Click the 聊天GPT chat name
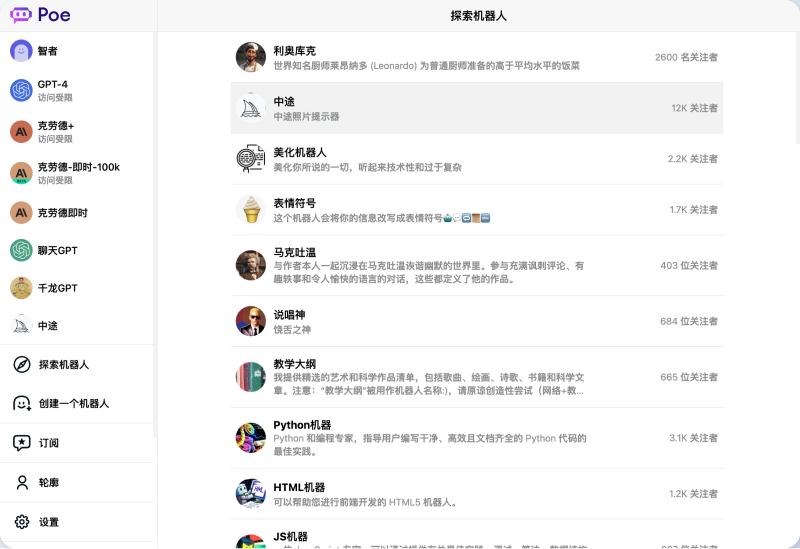 tap(58, 251)
